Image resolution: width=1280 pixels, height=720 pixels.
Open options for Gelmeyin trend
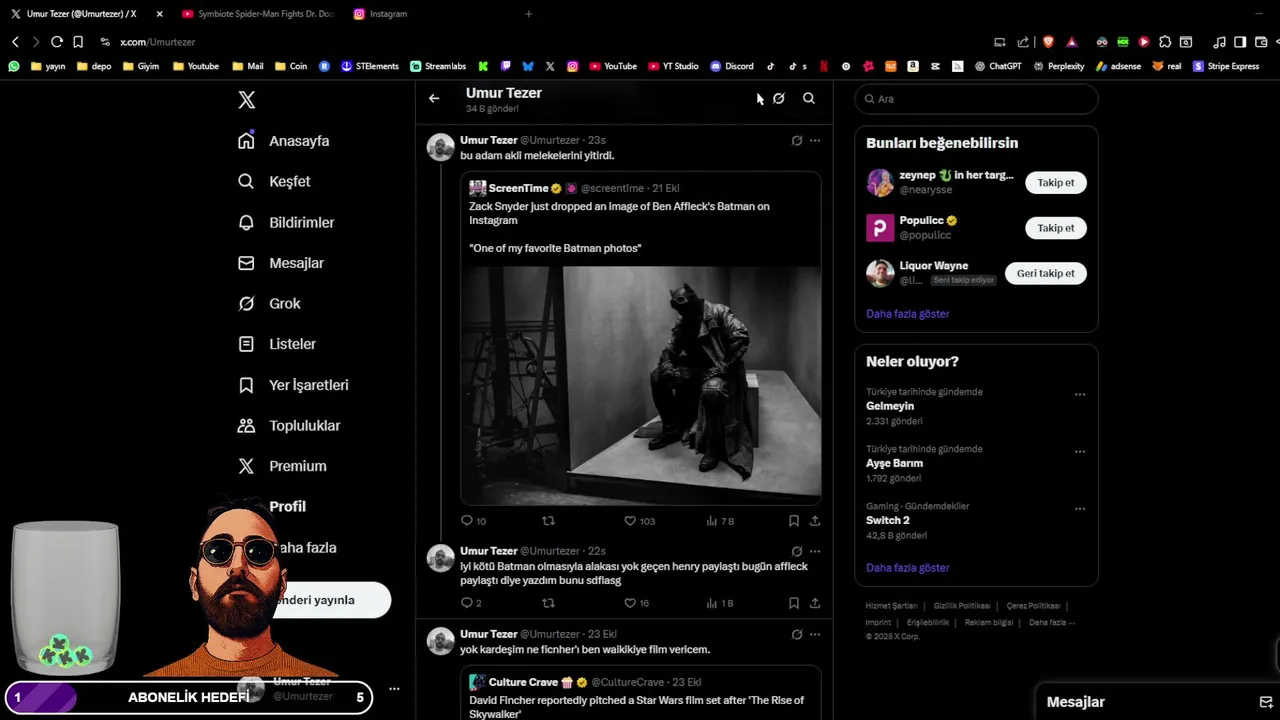[1080, 395]
